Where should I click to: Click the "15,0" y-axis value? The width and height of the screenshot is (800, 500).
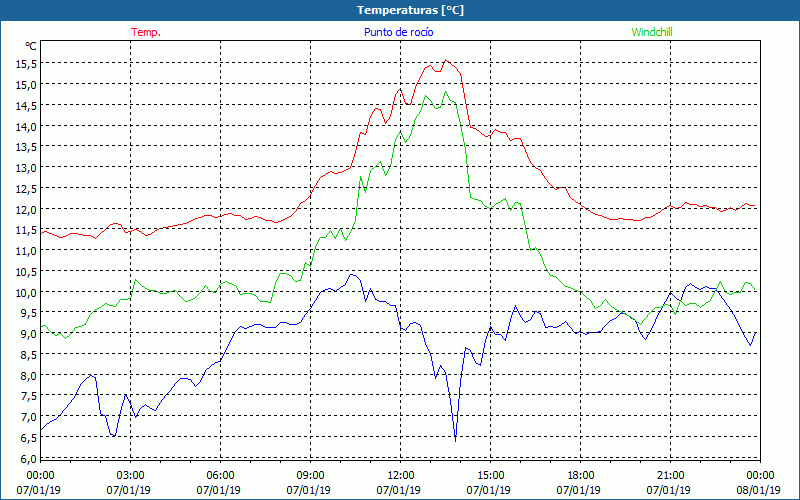(x=26, y=85)
